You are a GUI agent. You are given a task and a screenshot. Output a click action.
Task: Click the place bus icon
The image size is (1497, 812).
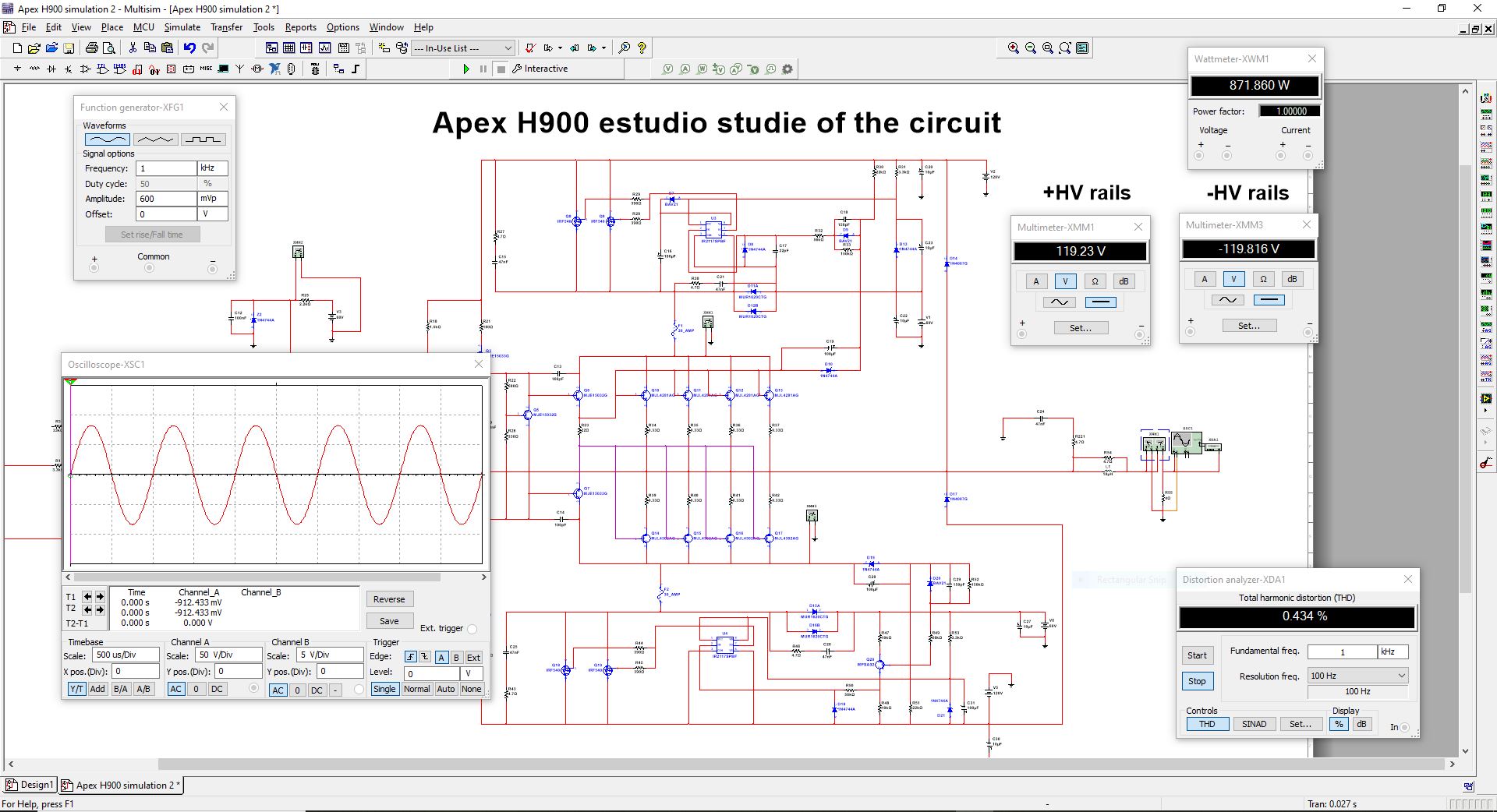tap(356, 69)
